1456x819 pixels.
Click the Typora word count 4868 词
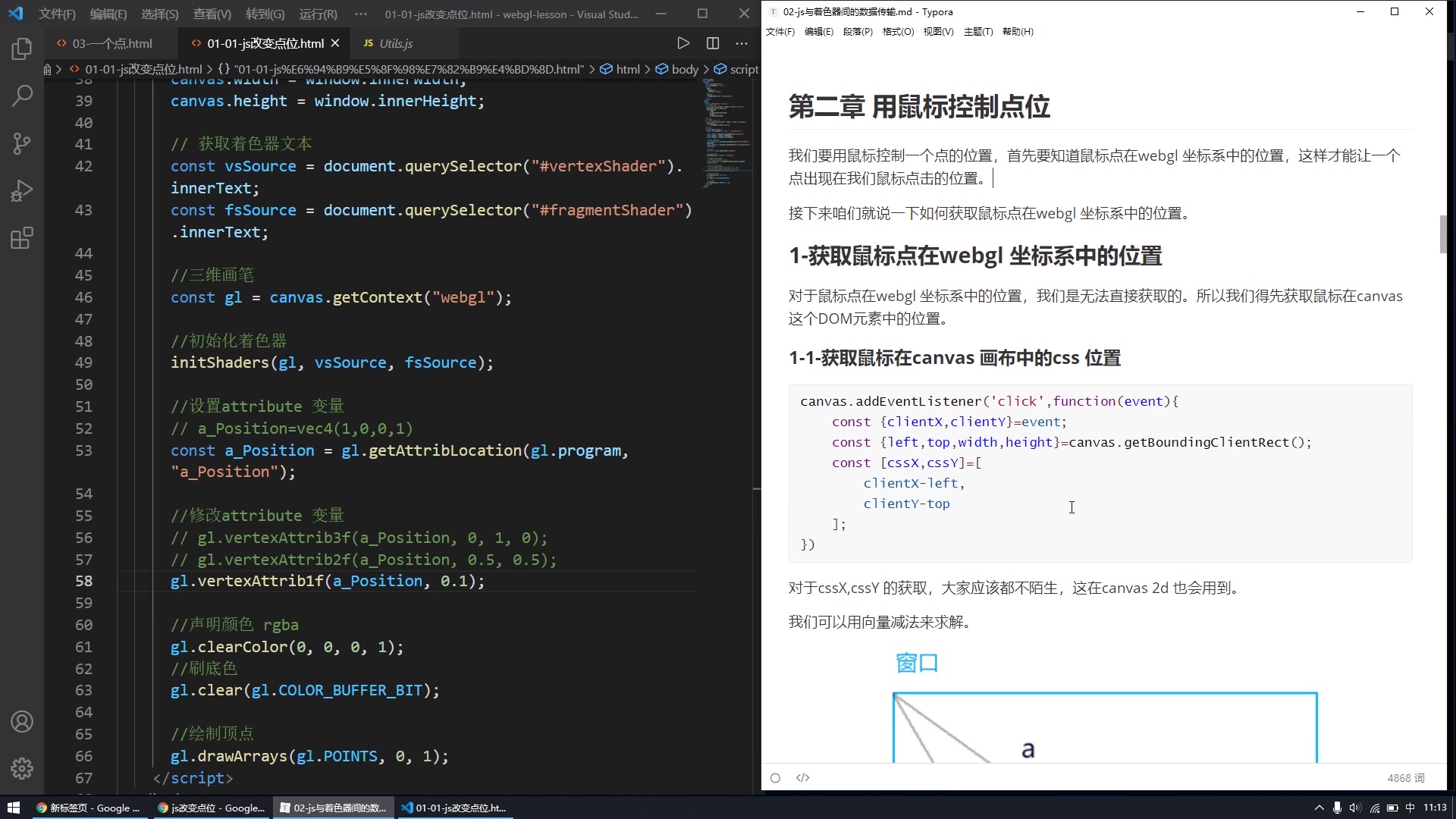coord(1406,777)
